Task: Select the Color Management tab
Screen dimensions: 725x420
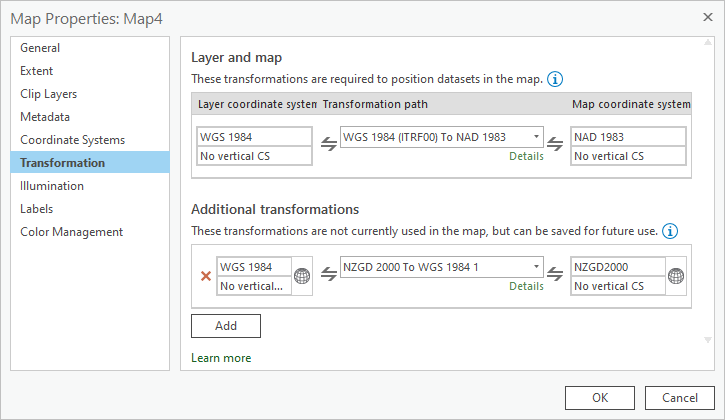Action: [72, 232]
